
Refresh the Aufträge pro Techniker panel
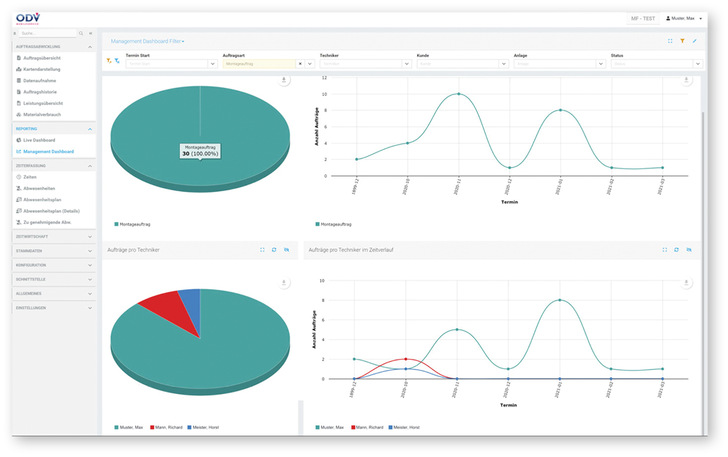tap(274, 250)
